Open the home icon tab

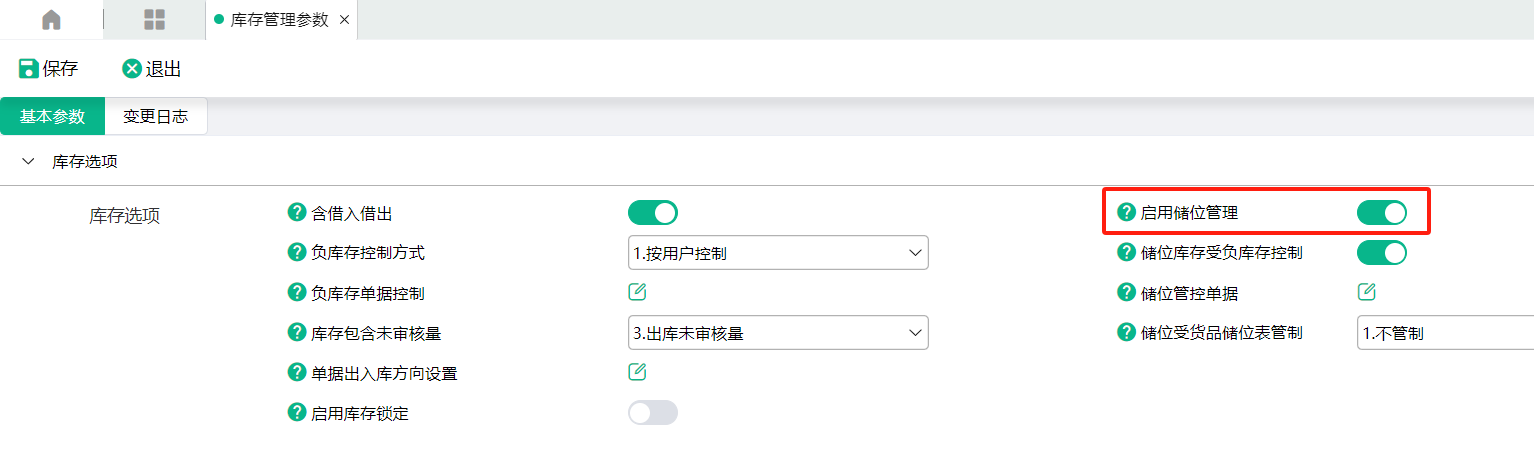tap(51, 19)
